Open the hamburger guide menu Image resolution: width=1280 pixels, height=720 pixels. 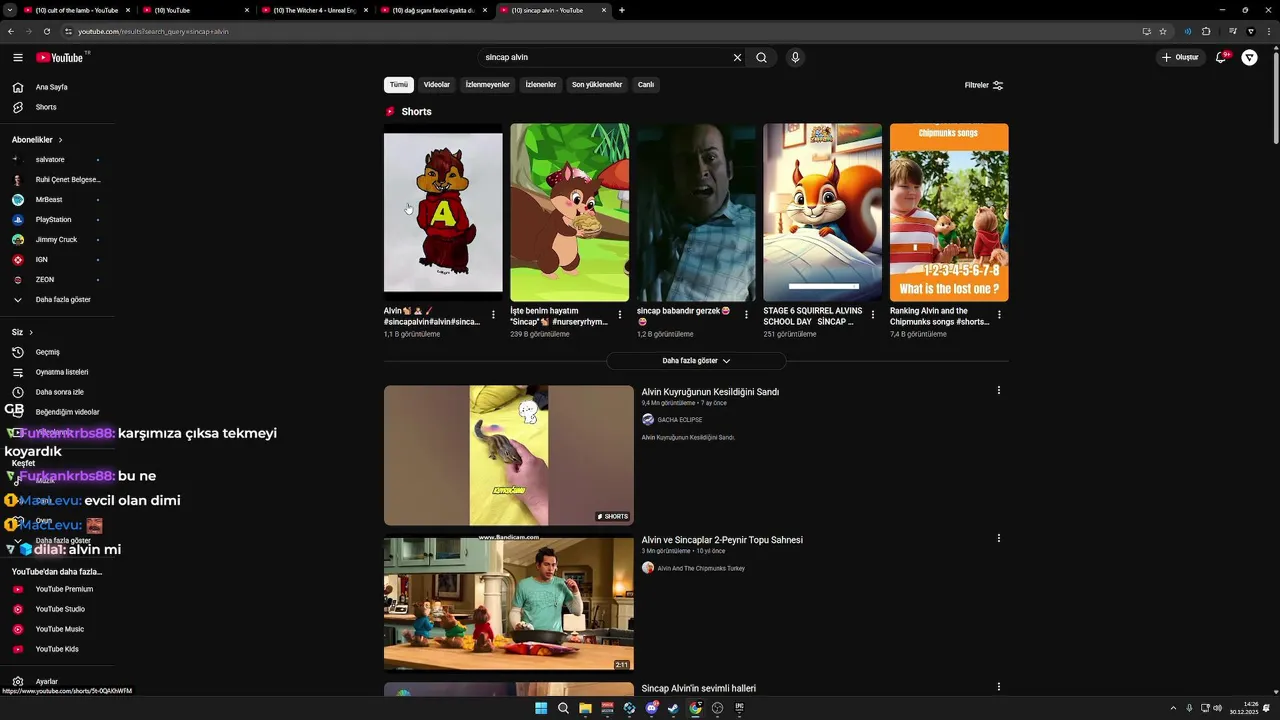click(x=17, y=57)
